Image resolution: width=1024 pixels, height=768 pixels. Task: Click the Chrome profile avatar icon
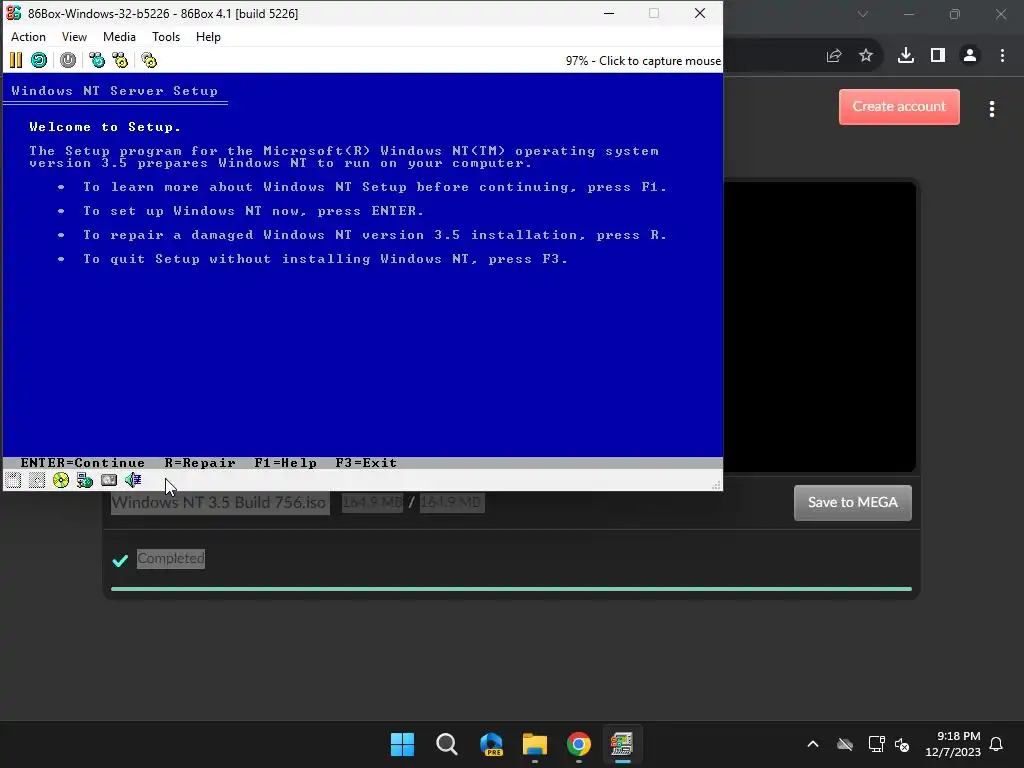tap(970, 56)
